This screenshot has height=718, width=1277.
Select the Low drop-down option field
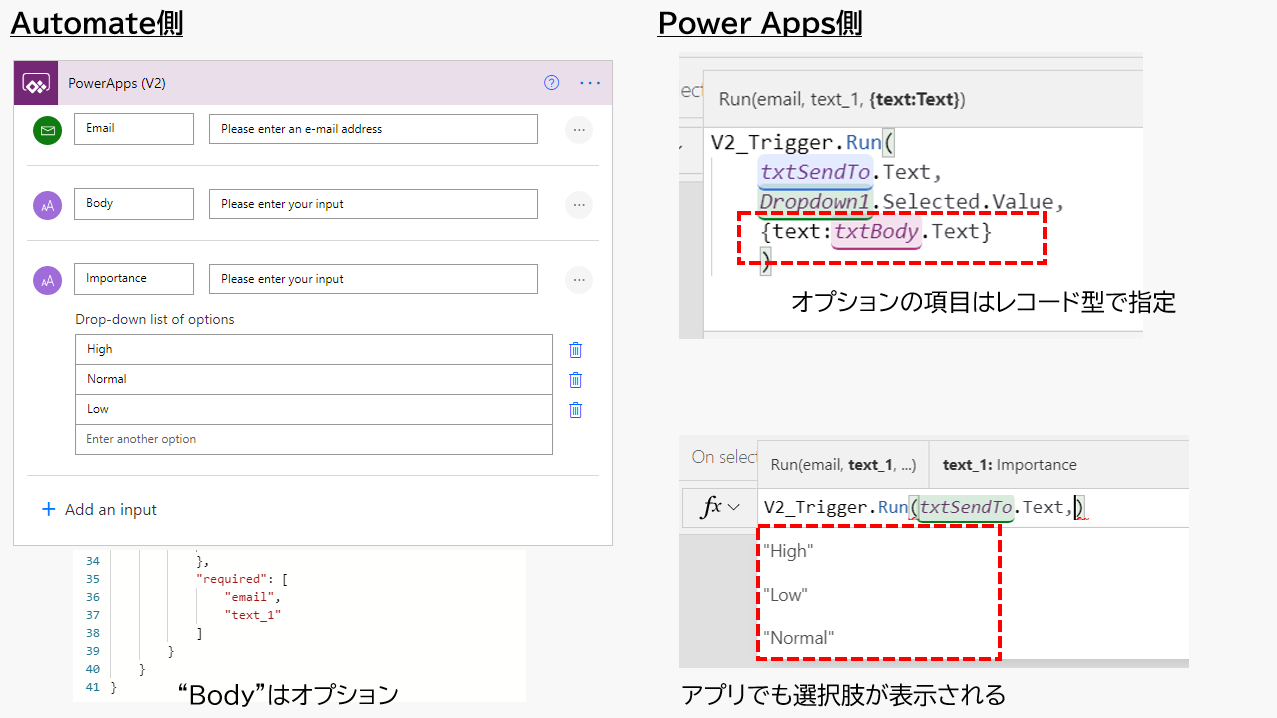click(314, 409)
